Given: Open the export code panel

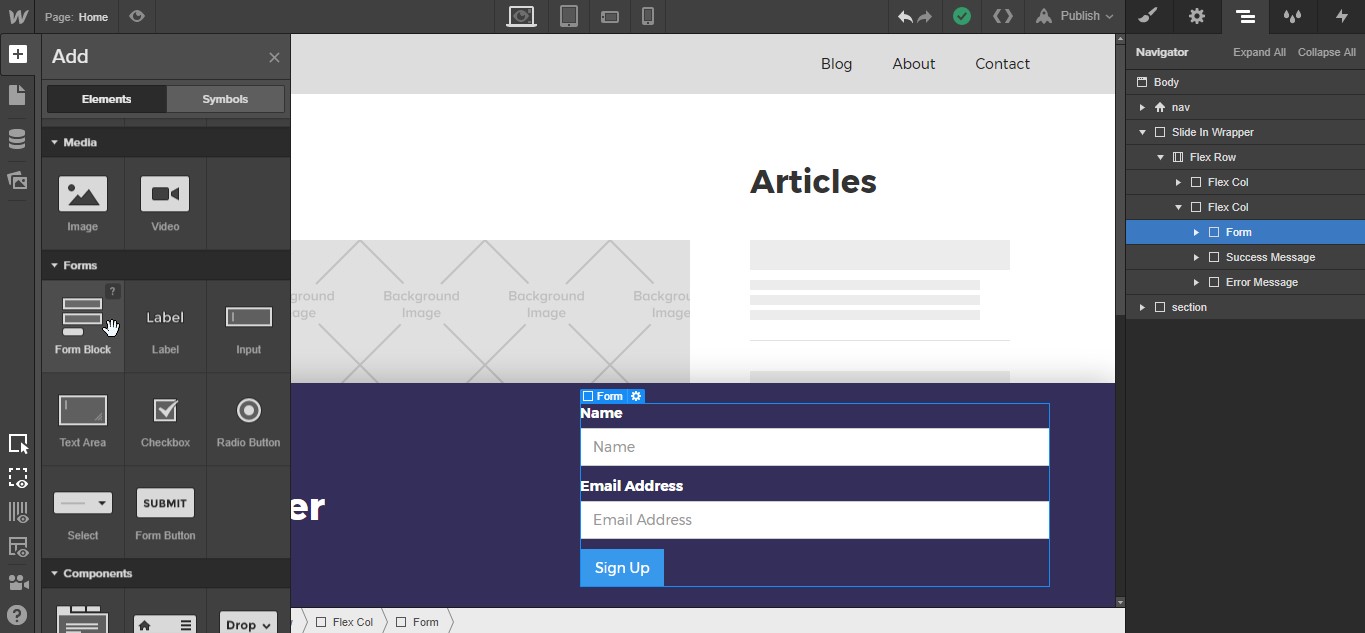Looking at the screenshot, I should click(x=1003, y=16).
